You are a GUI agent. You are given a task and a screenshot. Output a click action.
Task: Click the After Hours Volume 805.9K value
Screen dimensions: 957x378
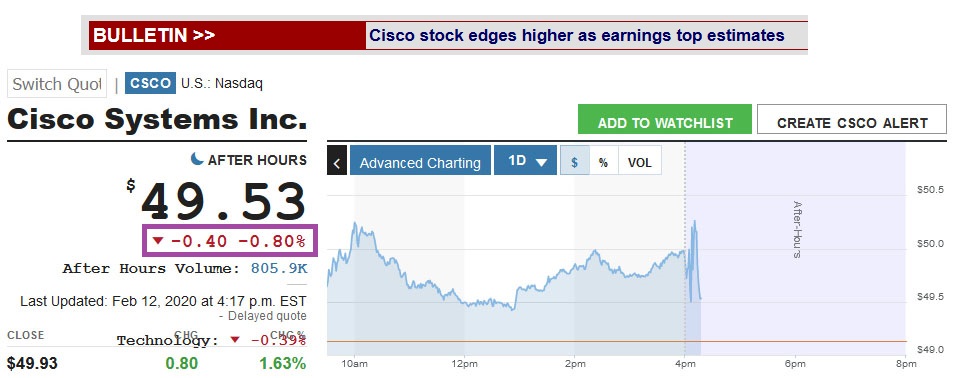click(x=279, y=268)
